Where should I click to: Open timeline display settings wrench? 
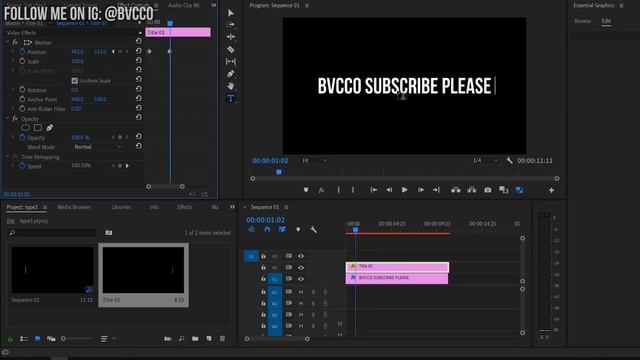[x=313, y=230]
